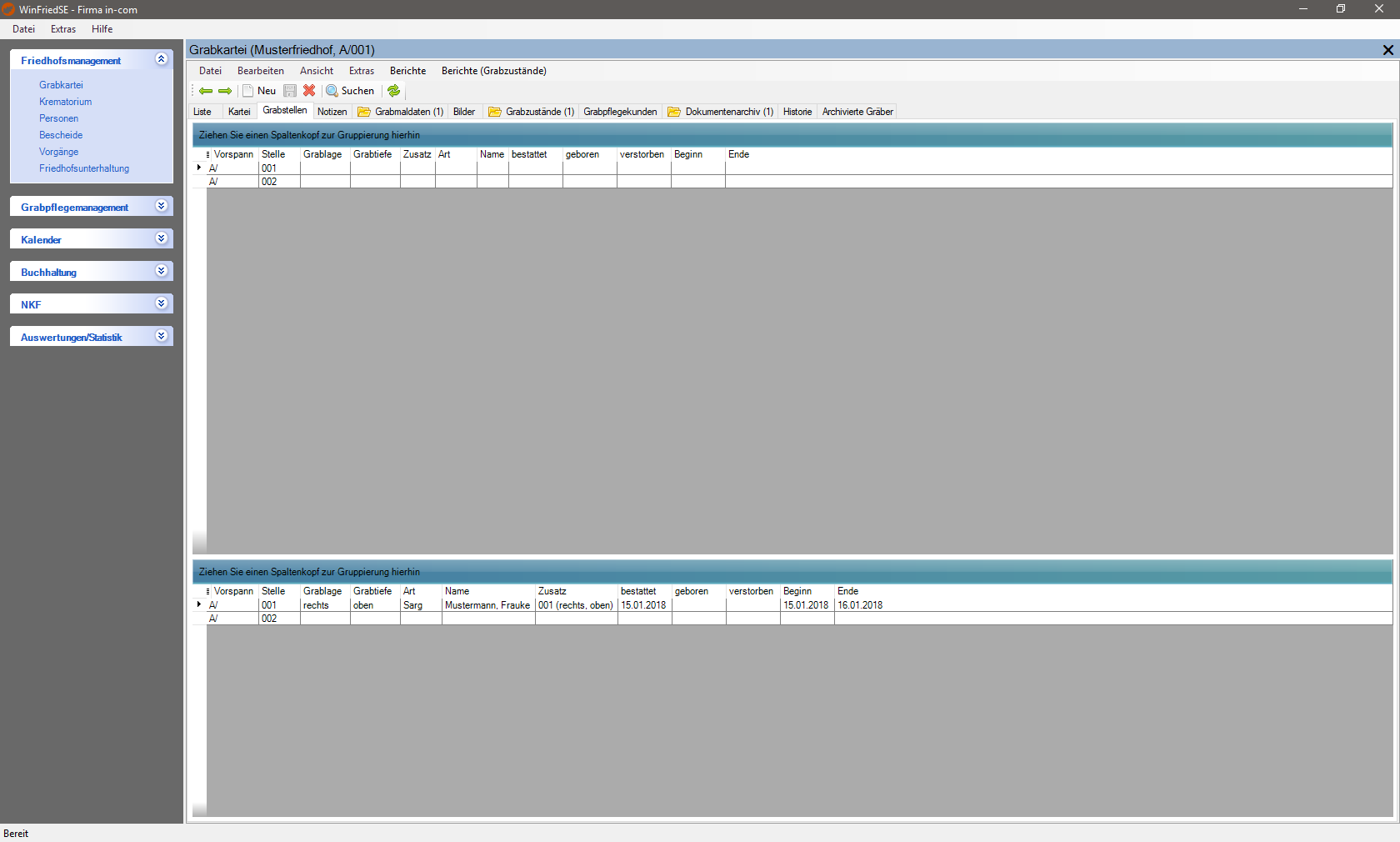
Task: Click the green back arrow icon
Action: pos(205,91)
